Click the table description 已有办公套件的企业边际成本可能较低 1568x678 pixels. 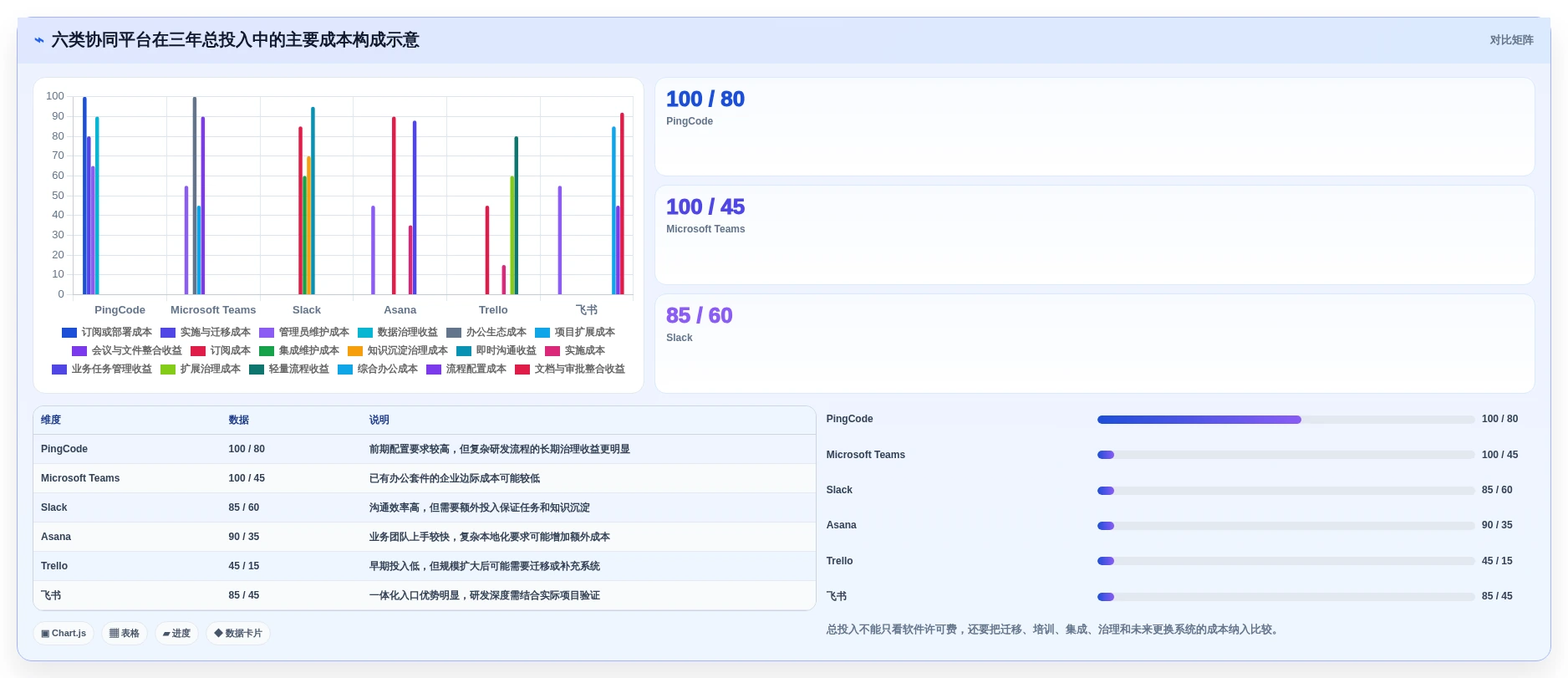[x=455, y=478]
